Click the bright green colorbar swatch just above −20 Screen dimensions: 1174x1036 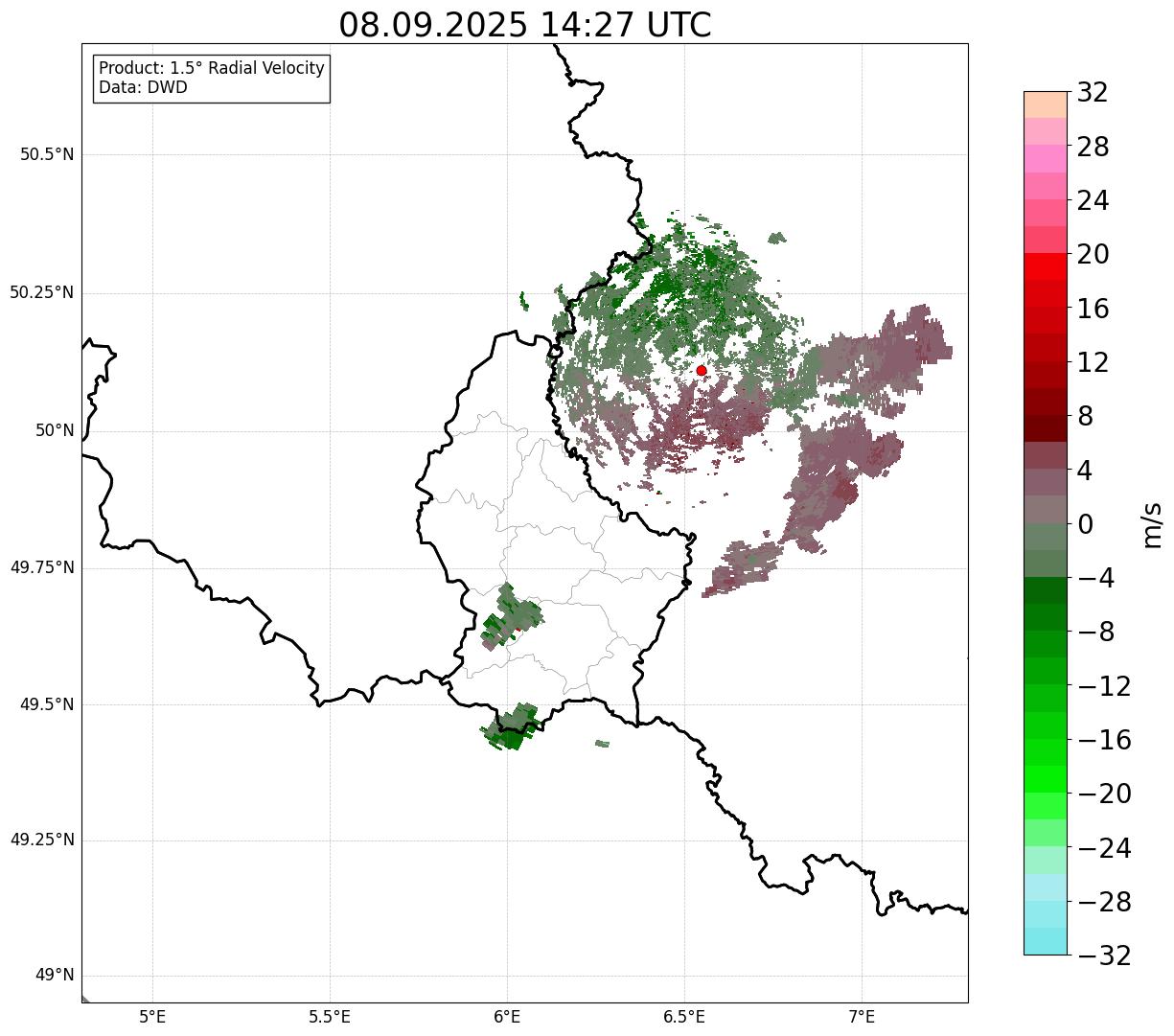[1046, 779]
